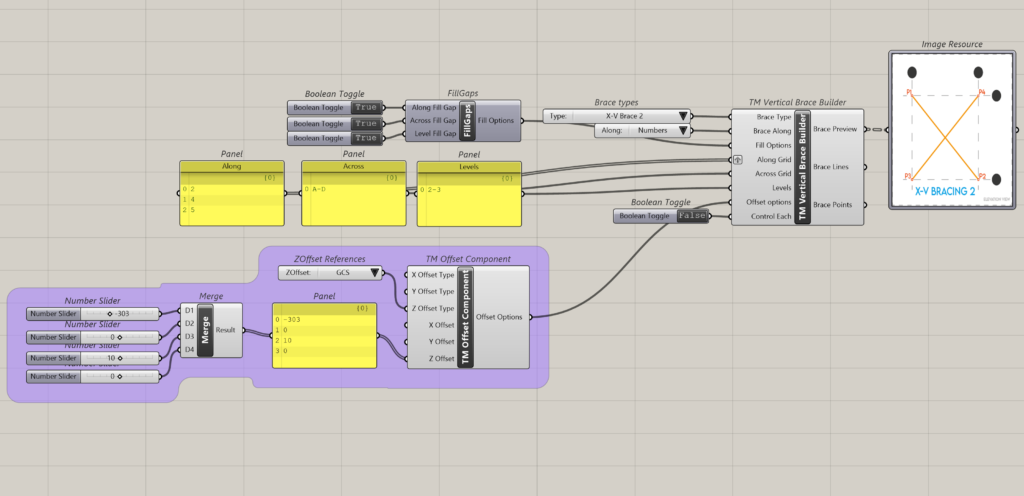This screenshot has height=496, width=1024.
Task: Select the TM Vertical Brace Builder component bar
Action: click(x=802, y=167)
